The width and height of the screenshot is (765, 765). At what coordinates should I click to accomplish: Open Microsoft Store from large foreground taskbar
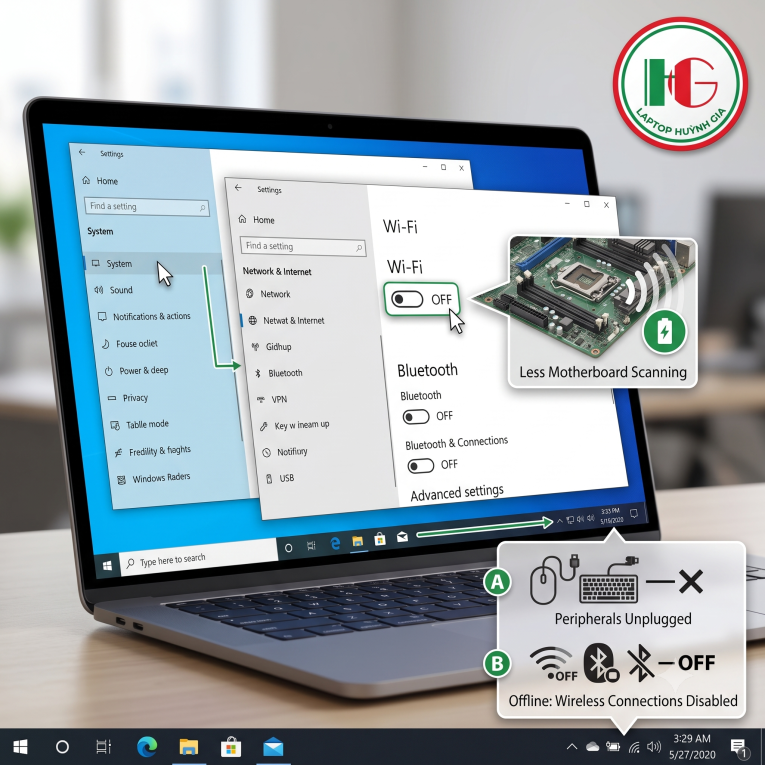click(x=231, y=746)
